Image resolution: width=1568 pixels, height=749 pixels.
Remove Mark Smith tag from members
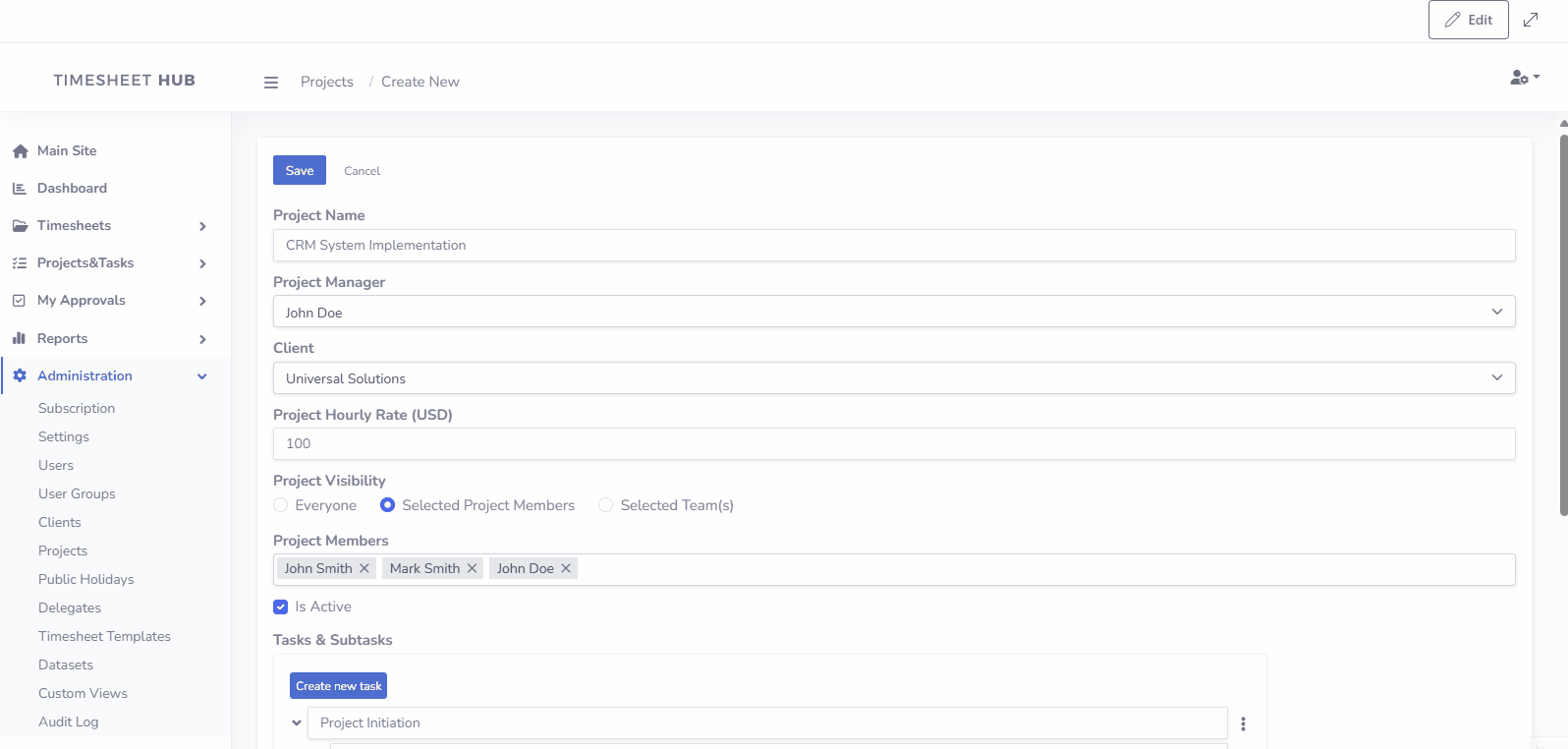point(473,568)
